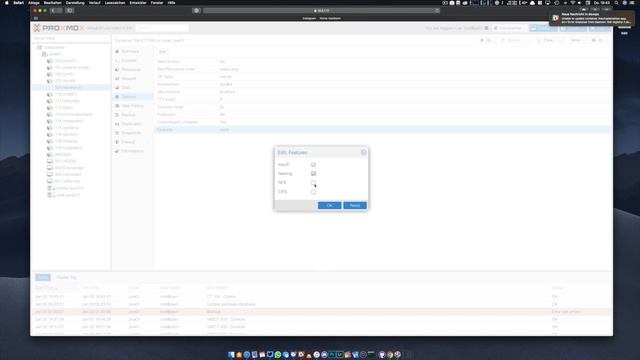Click the Console icon in container menu
Image resolution: width=640 pixels, height=360 pixels.
[117, 60]
